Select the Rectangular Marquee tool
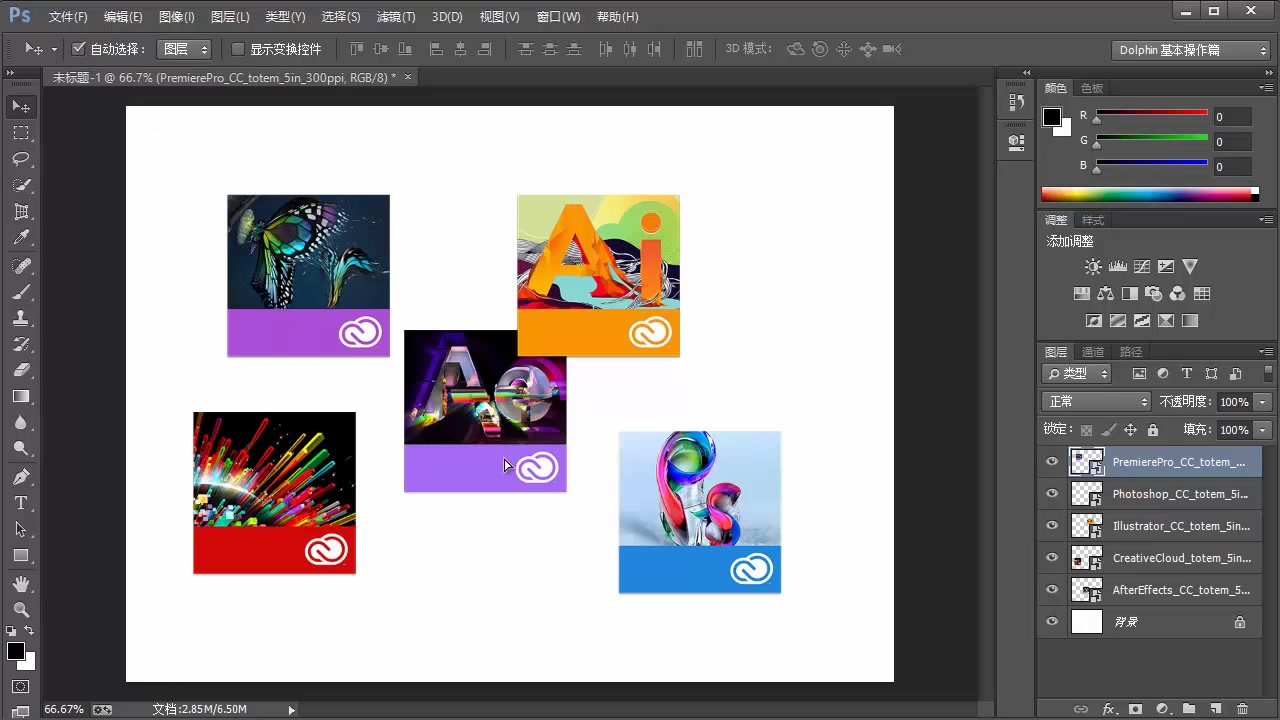 pyautogui.click(x=21, y=133)
